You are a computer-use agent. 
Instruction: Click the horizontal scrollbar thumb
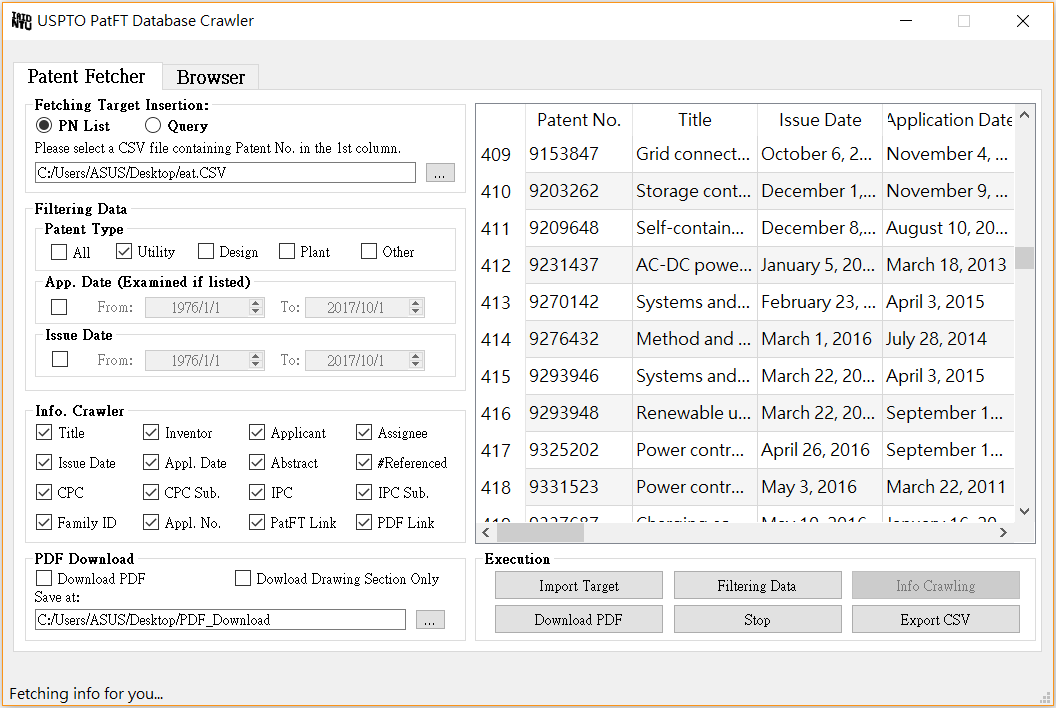(540, 532)
